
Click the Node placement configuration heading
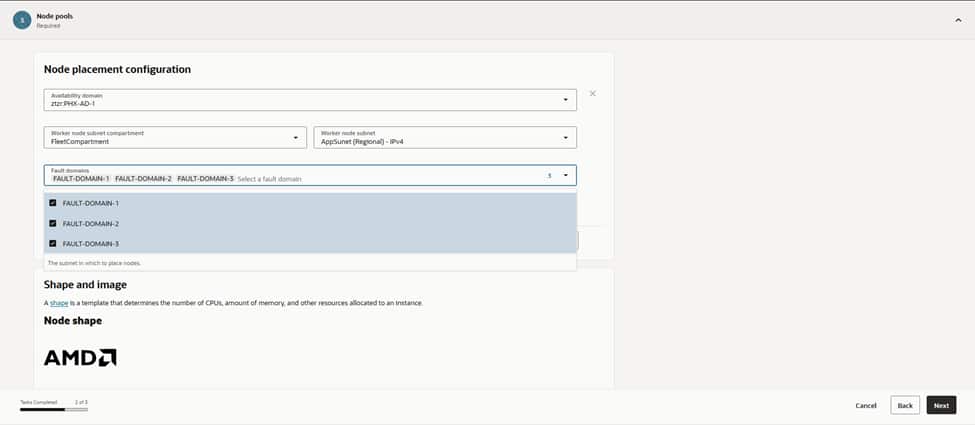click(118, 69)
